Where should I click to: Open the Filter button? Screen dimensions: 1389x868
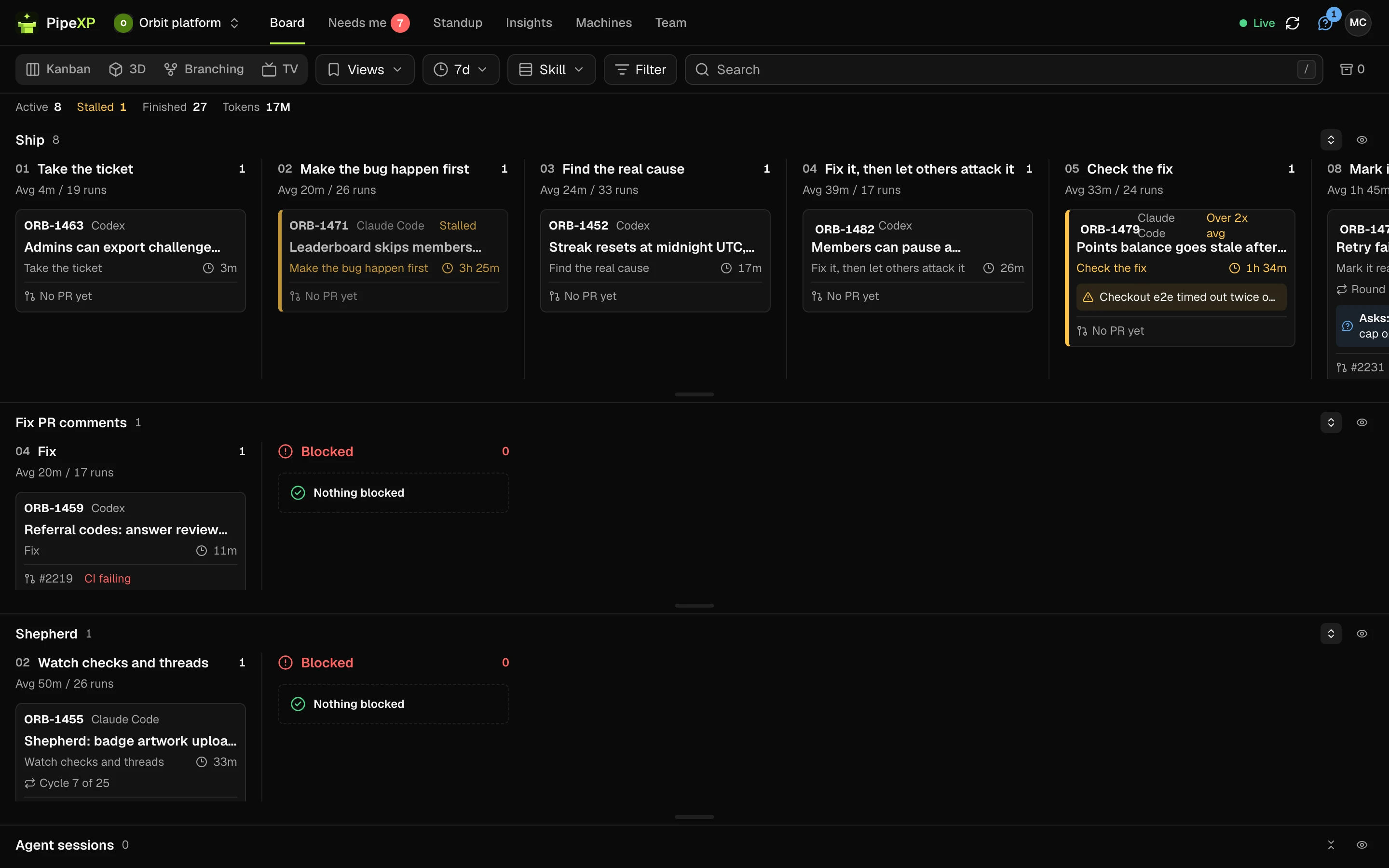[x=640, y=69]
